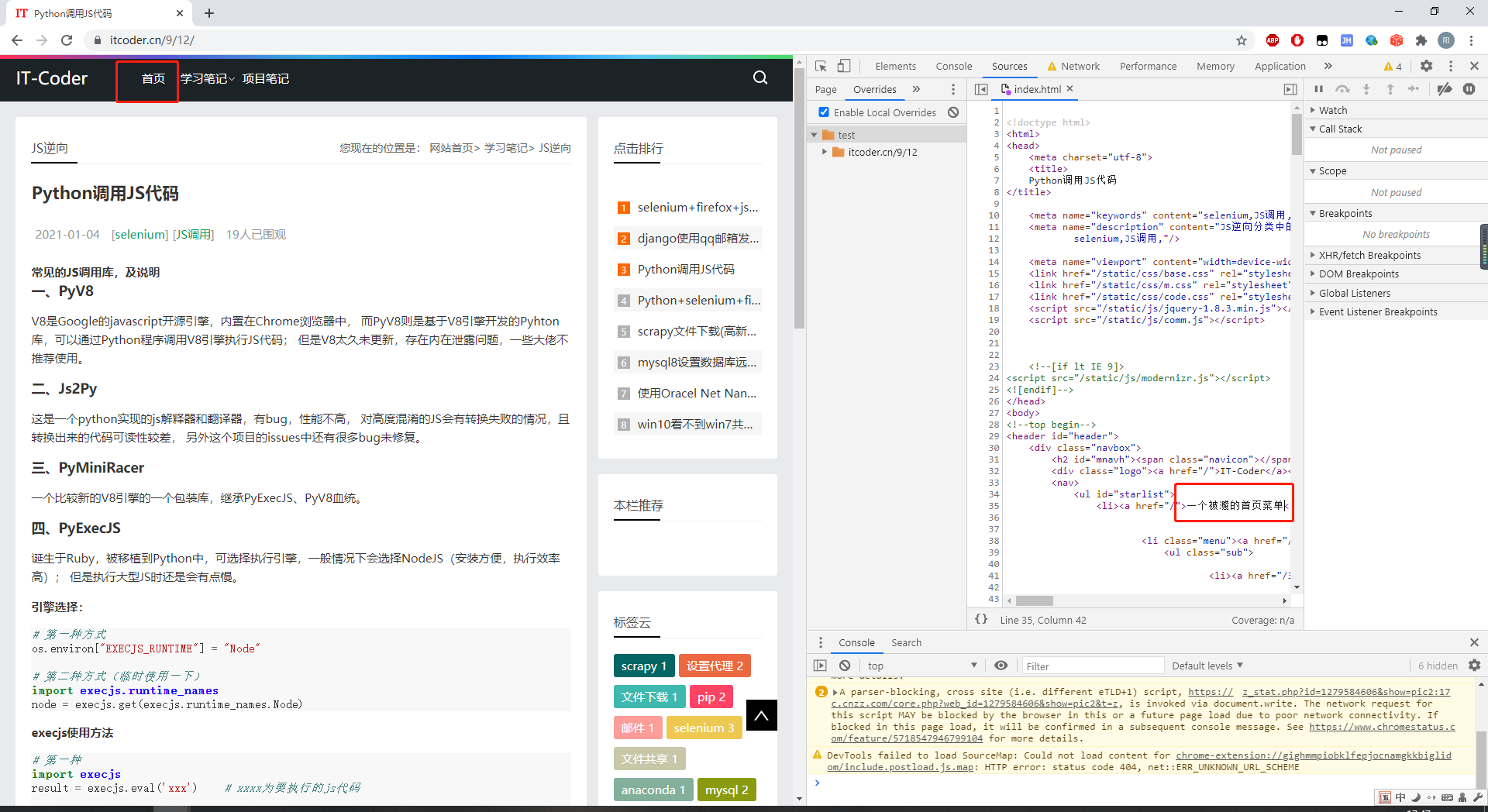
Task: Click the pretty print braces icon
Action: click(x=981, y=619)
